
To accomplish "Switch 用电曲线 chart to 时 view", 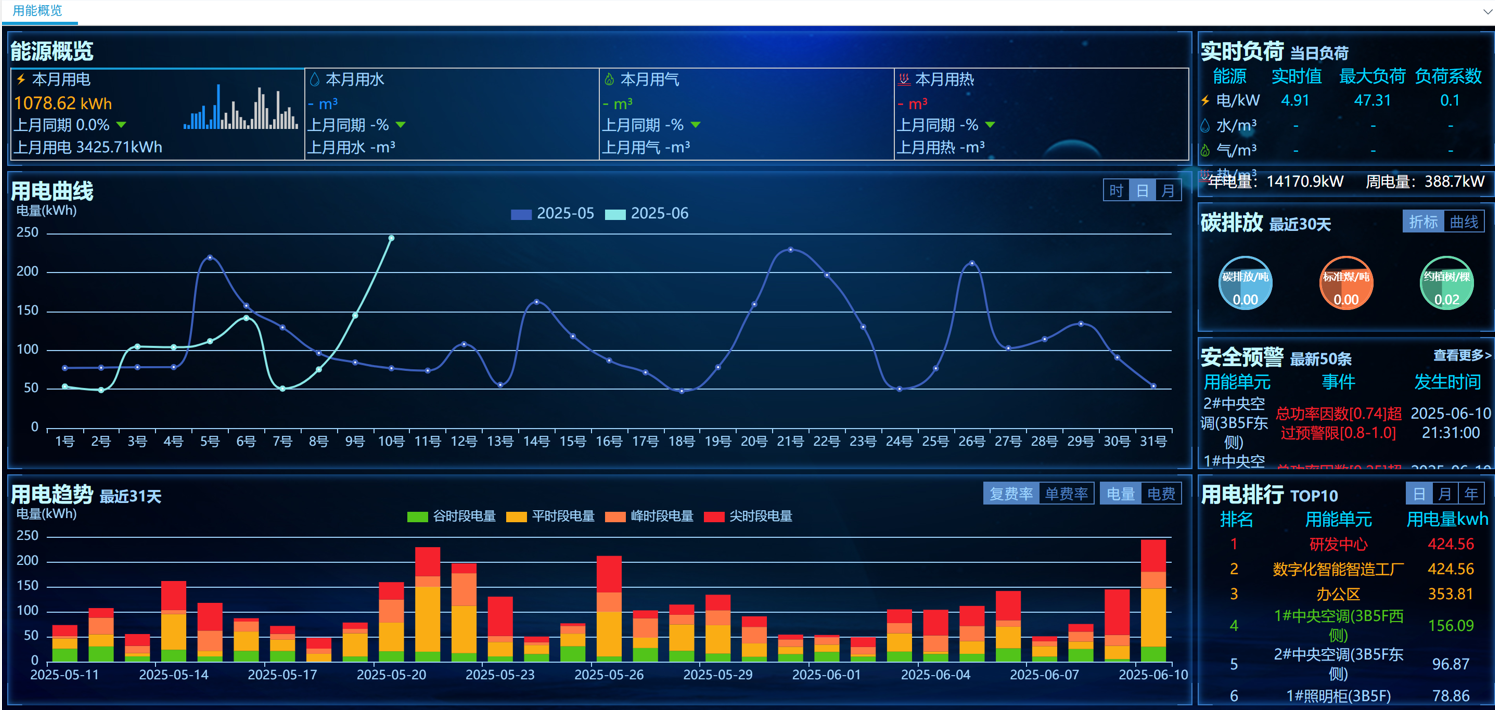I will pos(1116,191).
